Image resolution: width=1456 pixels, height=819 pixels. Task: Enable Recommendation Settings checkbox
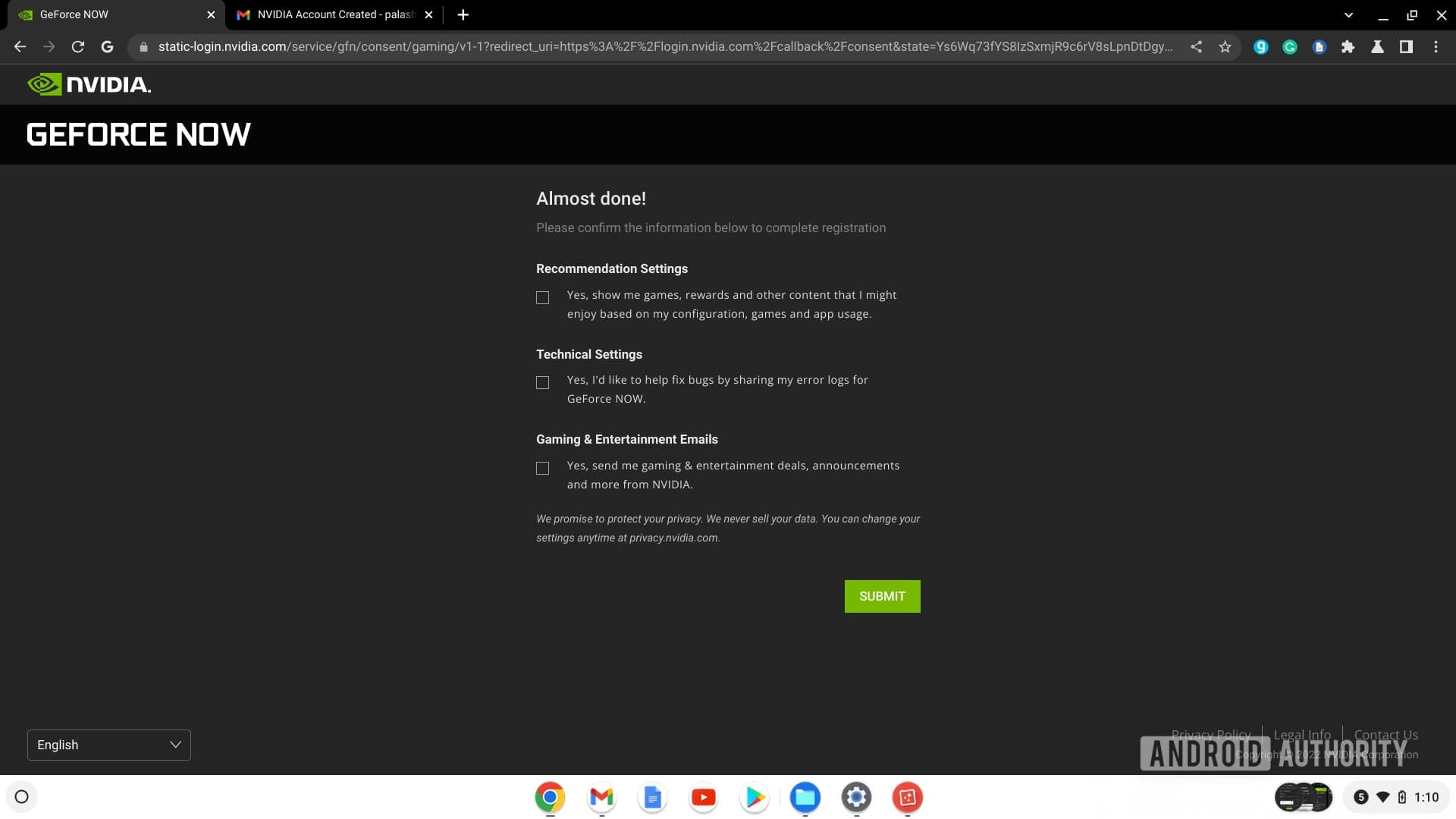click(x=542, y=298)
